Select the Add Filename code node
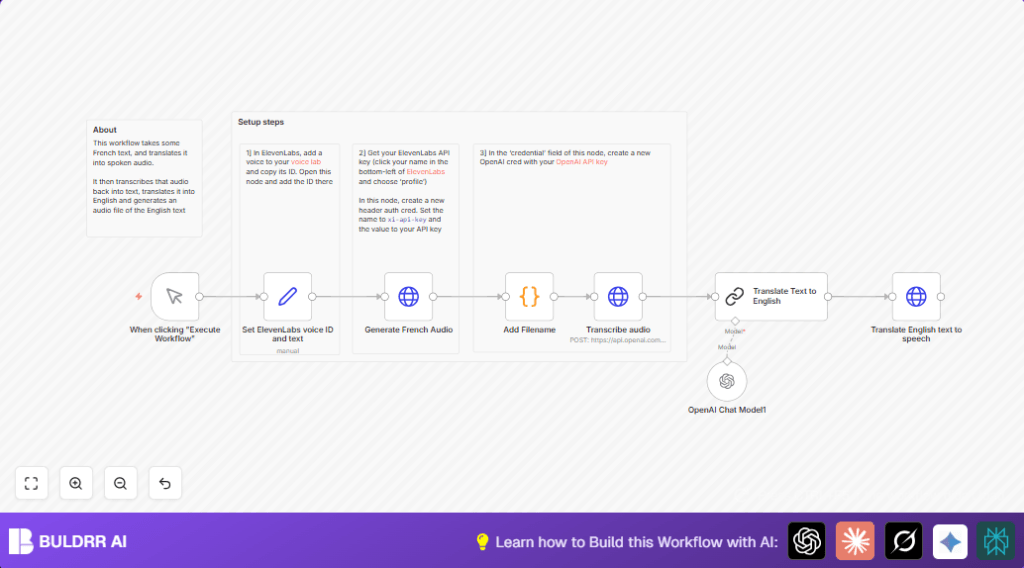Viewport: 1024px width, 568px height. (529, 296)
